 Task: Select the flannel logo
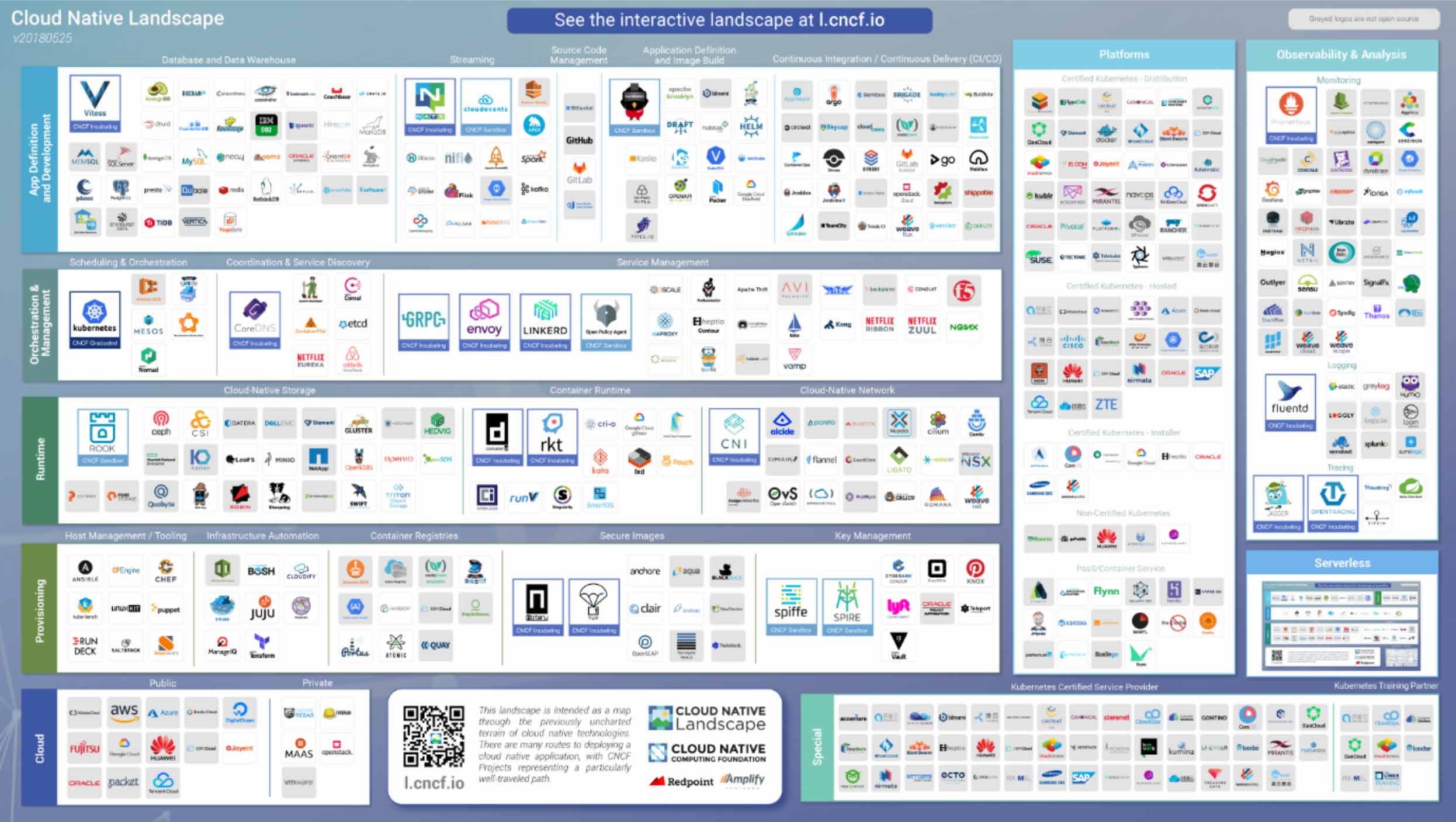tap(821, 460)
